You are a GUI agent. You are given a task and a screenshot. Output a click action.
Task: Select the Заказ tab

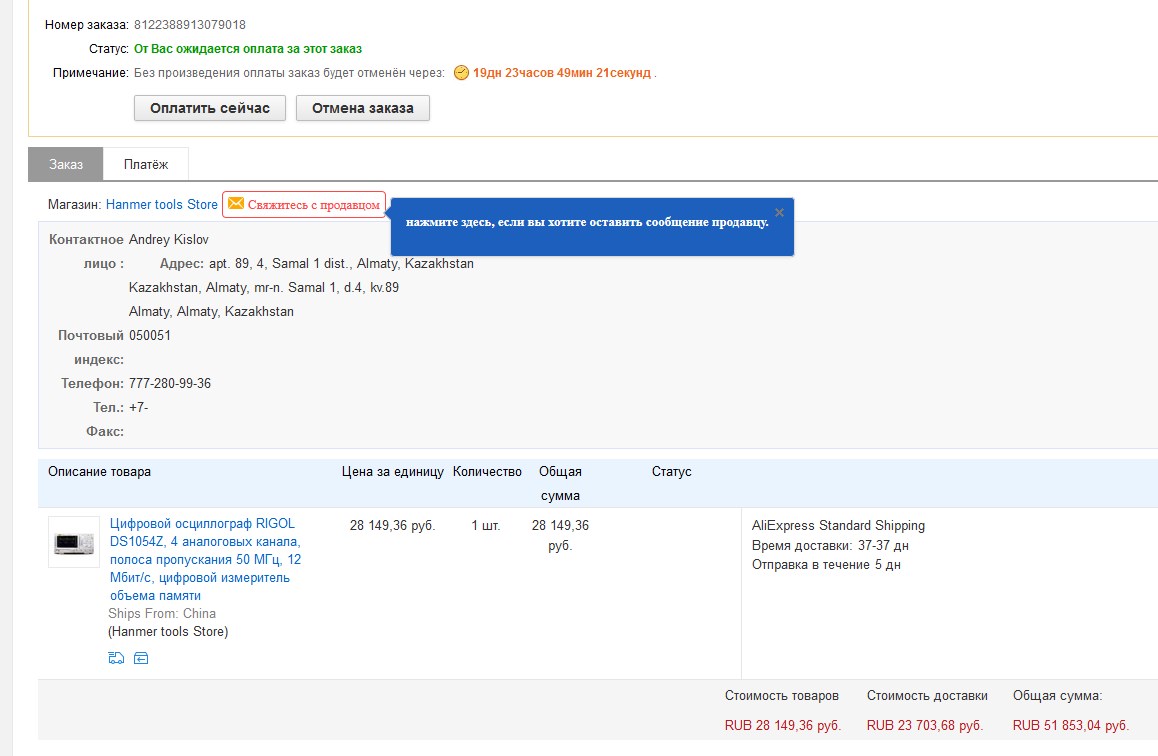(x=66, y=164)
